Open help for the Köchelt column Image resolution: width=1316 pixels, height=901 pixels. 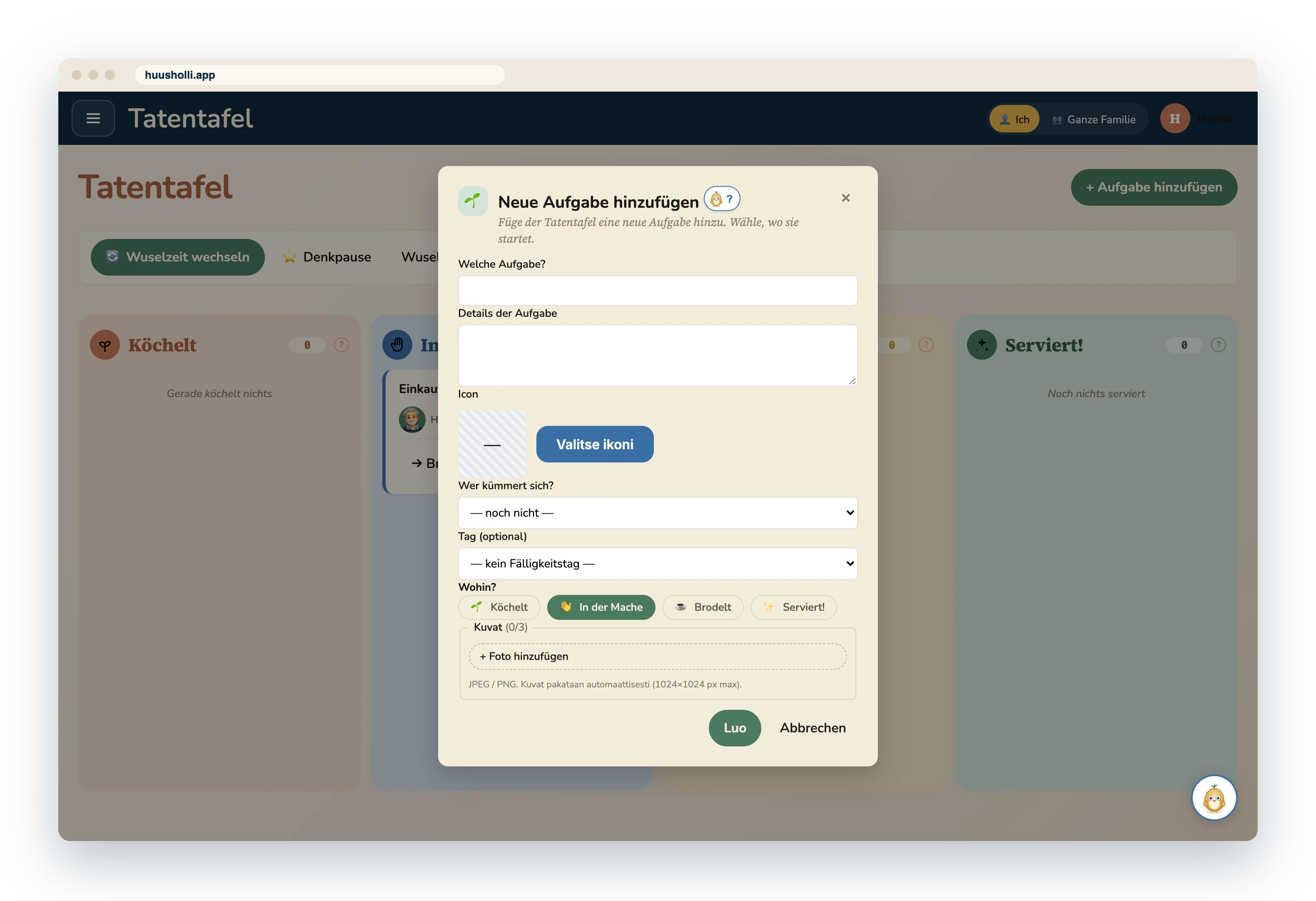pos(341,345)
